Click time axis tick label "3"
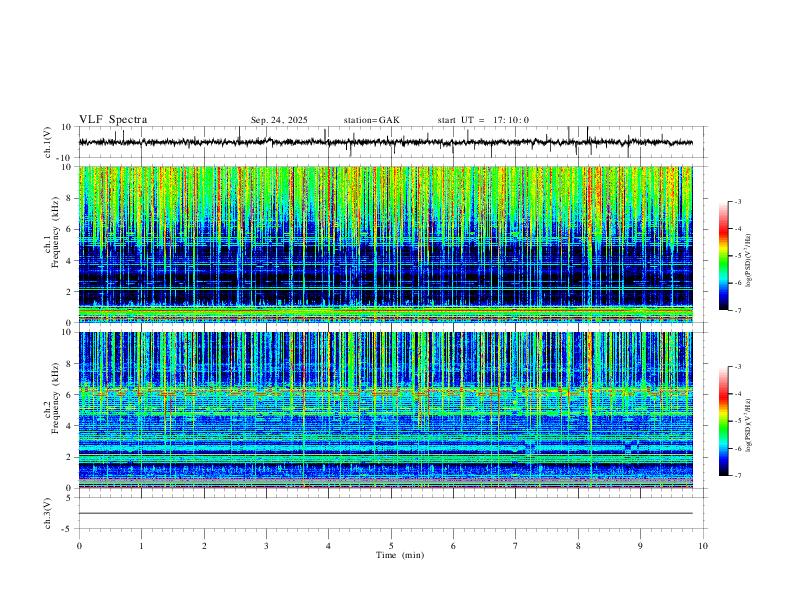 [x=266, y=546]
